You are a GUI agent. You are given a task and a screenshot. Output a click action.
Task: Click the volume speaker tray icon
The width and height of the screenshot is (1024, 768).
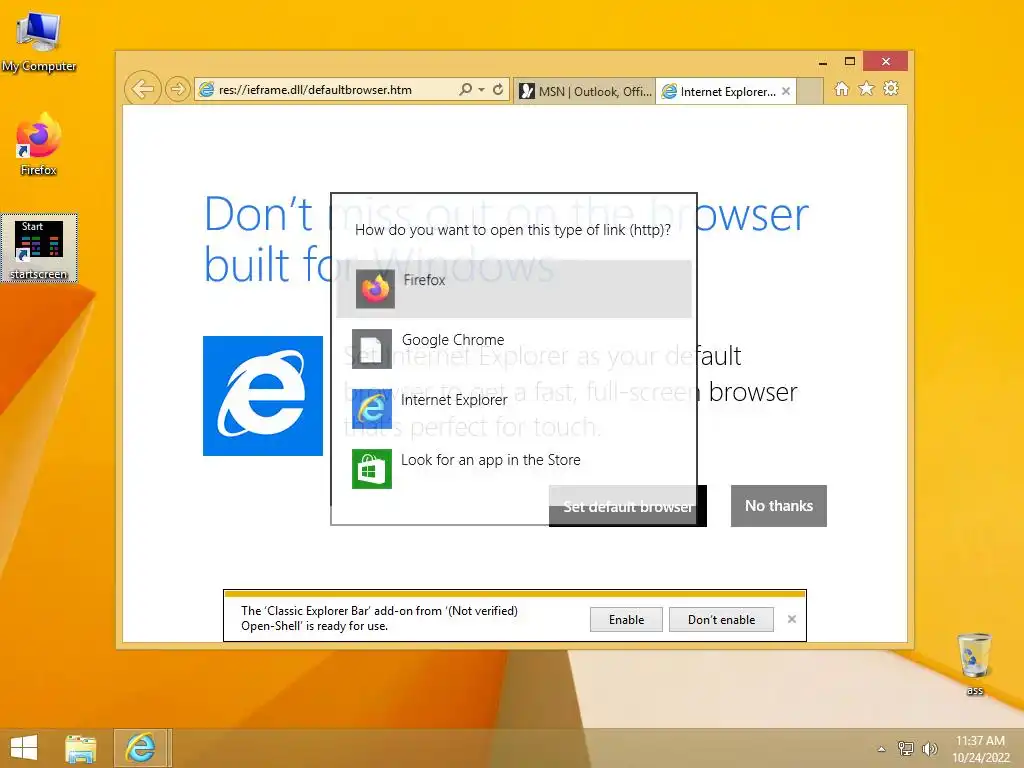(929, 748)
